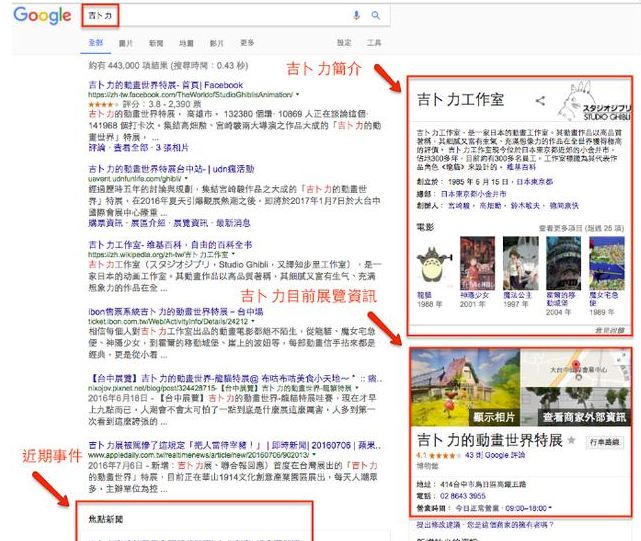The width and height of the screenshot is (641, 541).
Task: Start voice search with microphone icon
Action: 356,16
